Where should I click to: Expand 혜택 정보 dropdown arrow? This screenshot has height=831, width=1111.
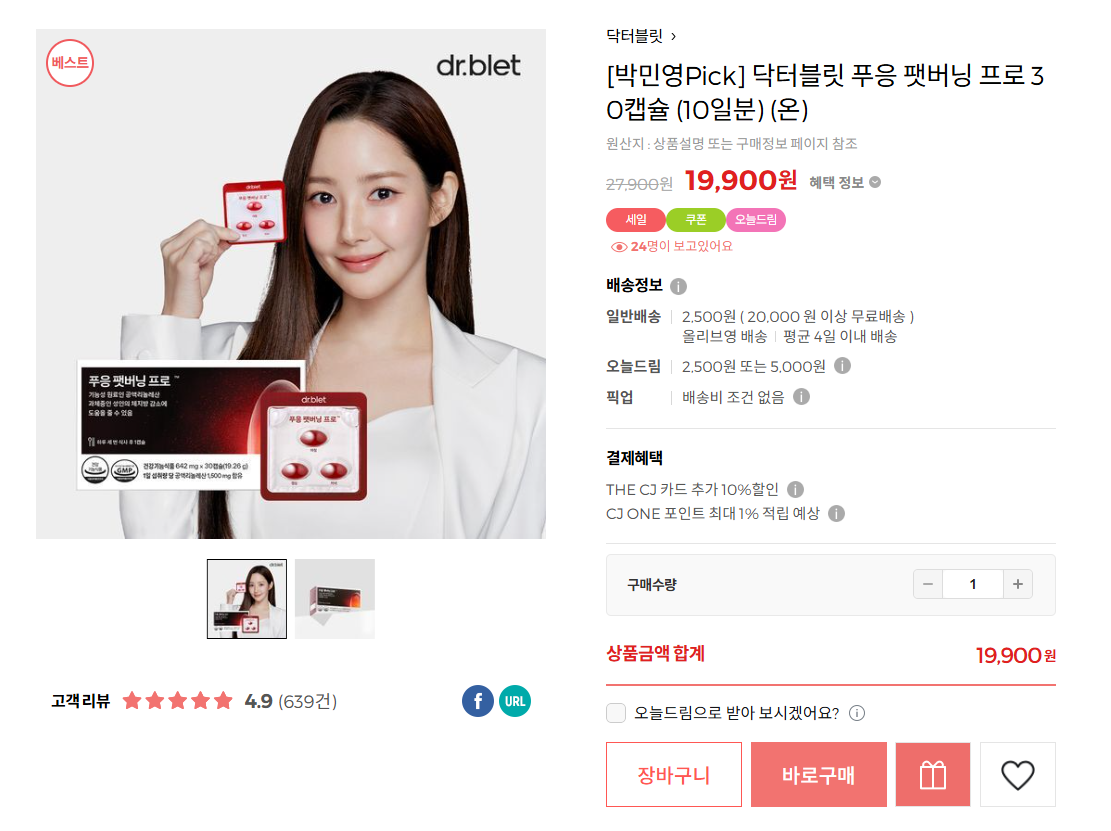point(875,182)
